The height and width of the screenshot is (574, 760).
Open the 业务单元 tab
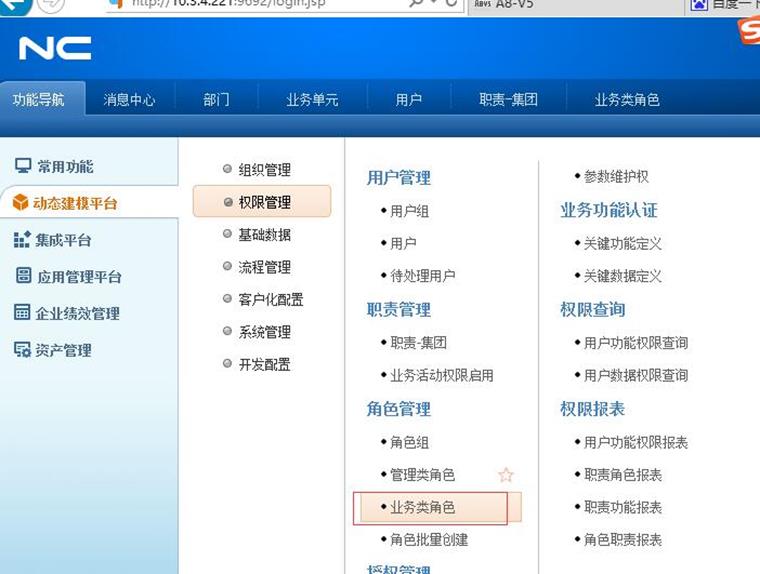tap(312, 100)
